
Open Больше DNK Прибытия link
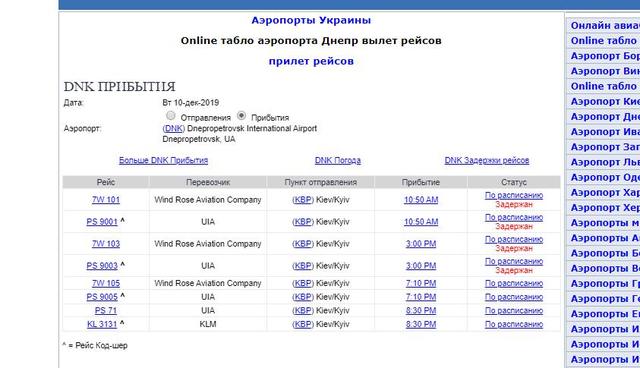(163, 160)
